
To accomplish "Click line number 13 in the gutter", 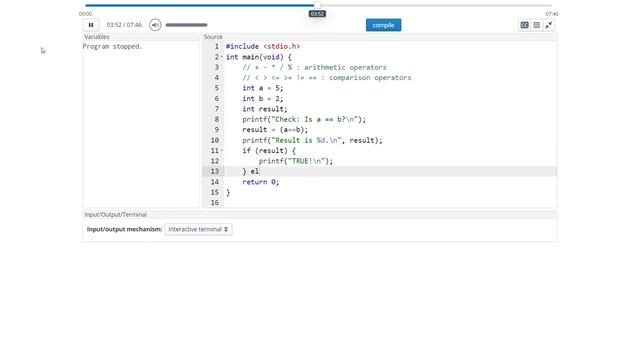I will pyautogui.click(x=215, y=171).
